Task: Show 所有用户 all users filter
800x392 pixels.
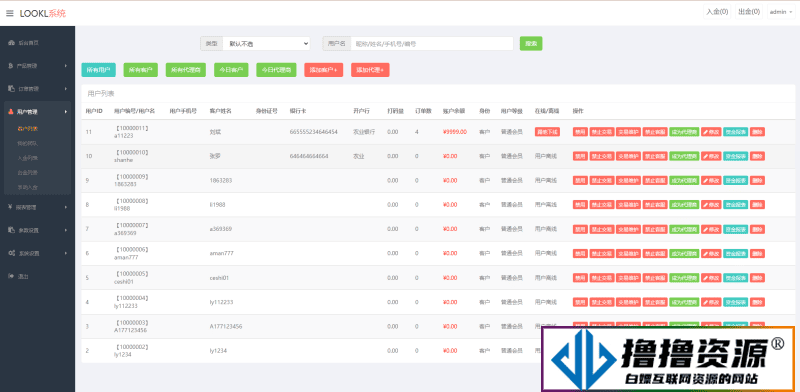Action: click(x=98, y=70)
